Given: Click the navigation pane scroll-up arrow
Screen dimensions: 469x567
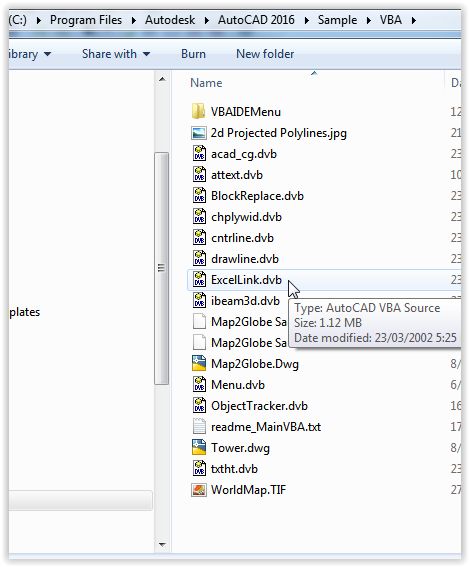Looking at the screenshot, I should point(162,79).
